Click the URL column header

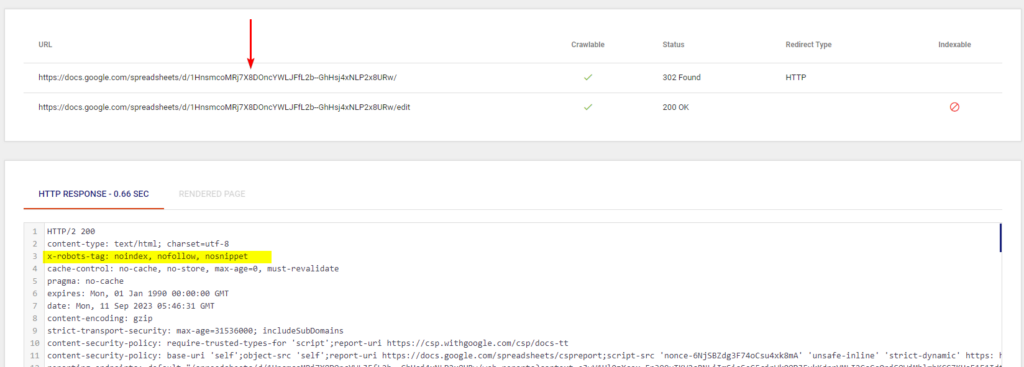click(45, 44)
